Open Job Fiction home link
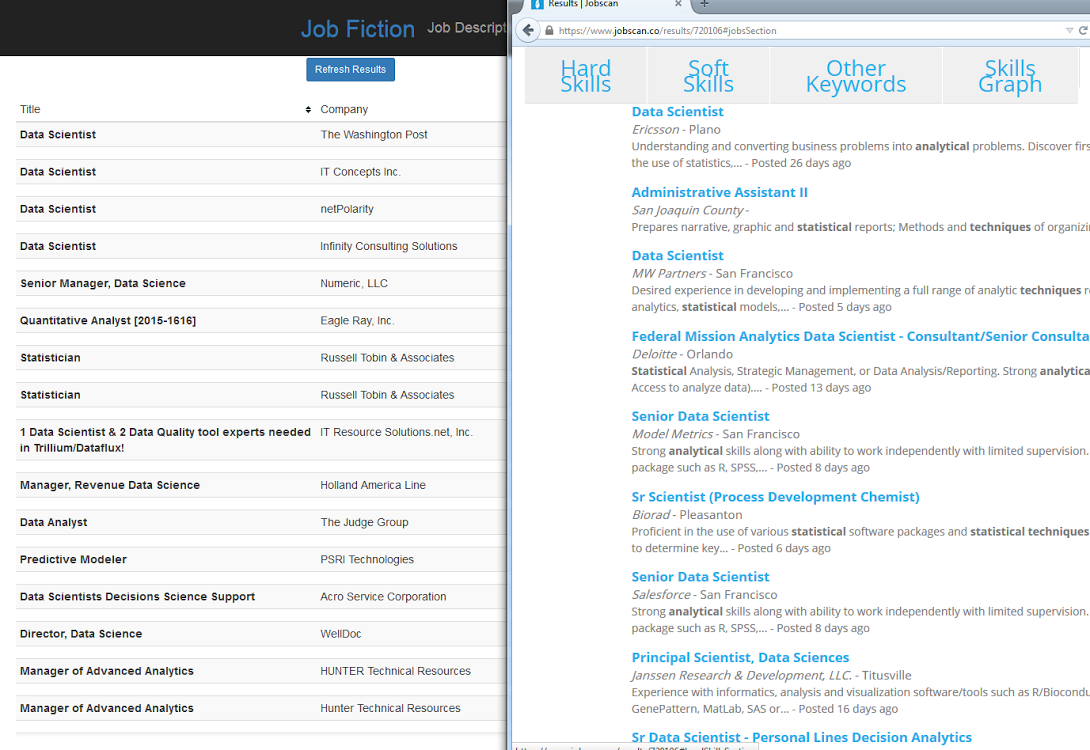This screenshot has width=1090, height=750. coord(357,29)
